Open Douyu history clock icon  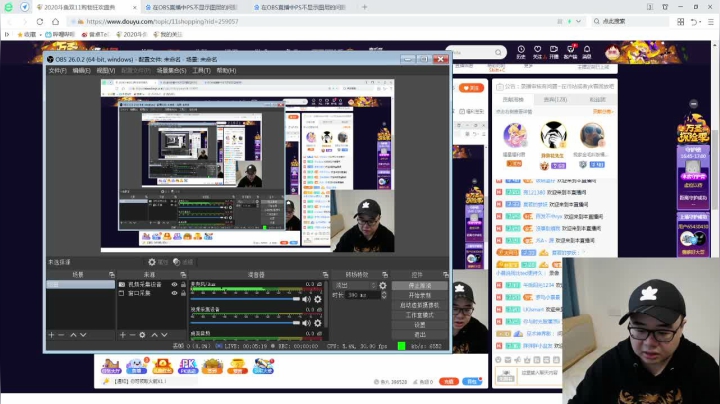tap(521, 51)
